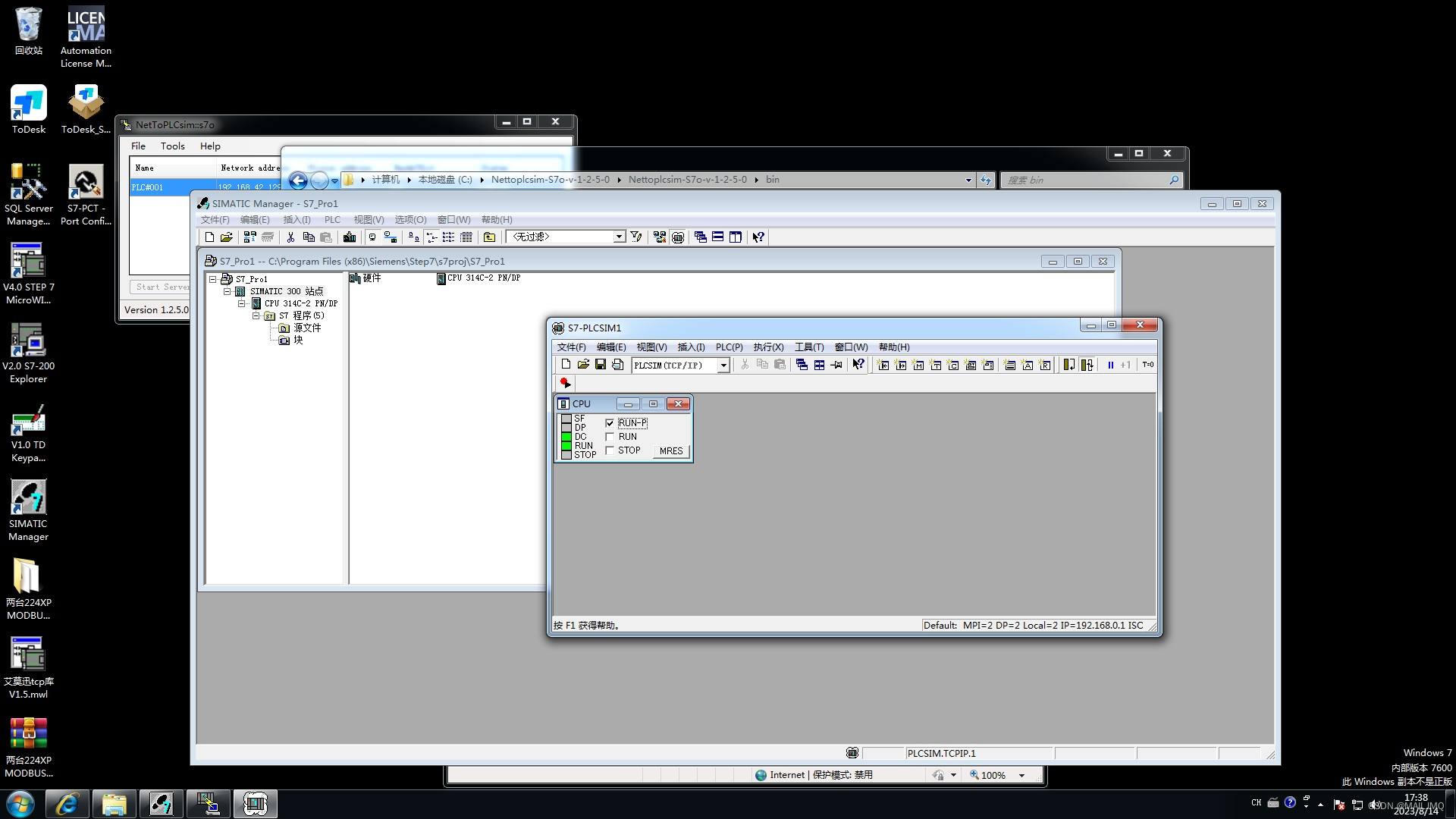Select 块 folder in project tree
The image size is (1456, 819).
pos(291,340)
